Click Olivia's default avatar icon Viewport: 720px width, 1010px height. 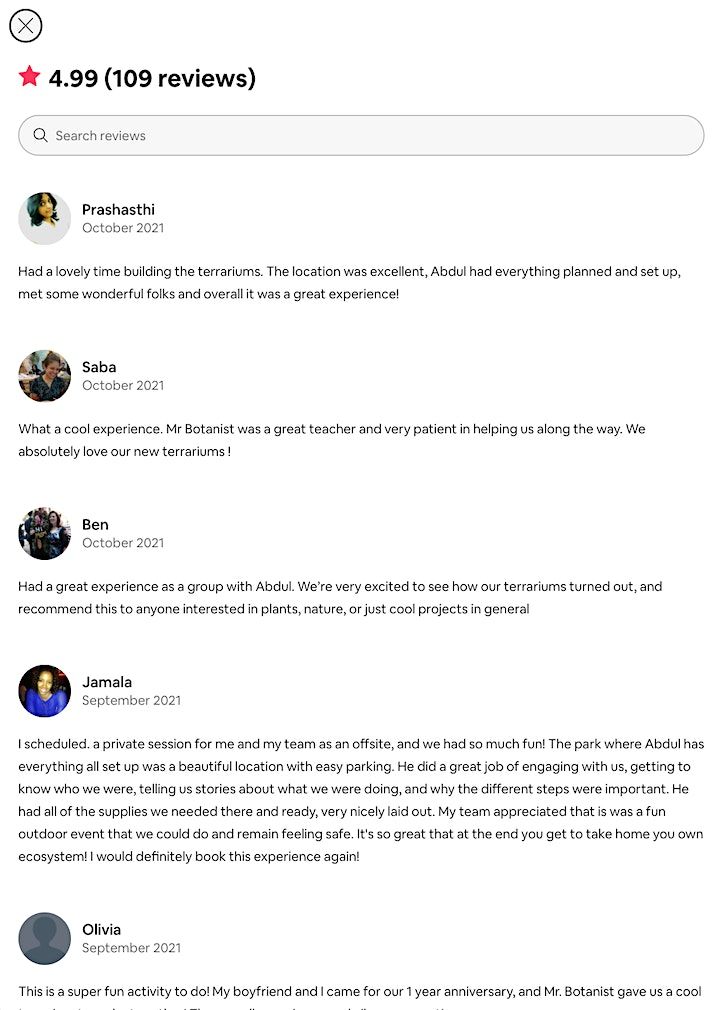[x=45, y=938]
